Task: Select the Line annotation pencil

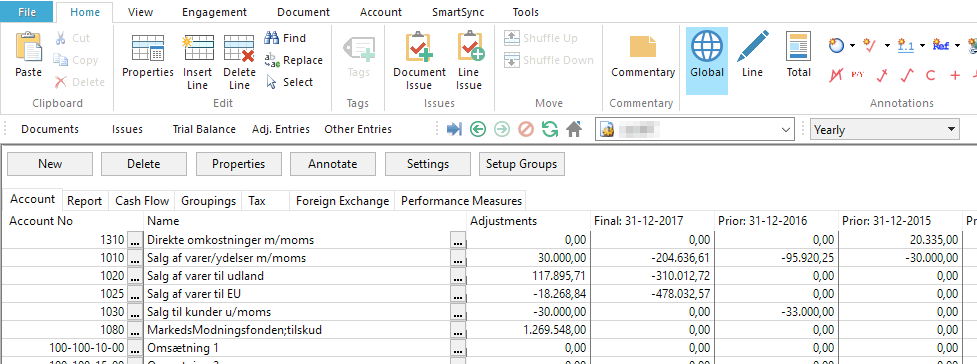Action: [x=752, y=55]
